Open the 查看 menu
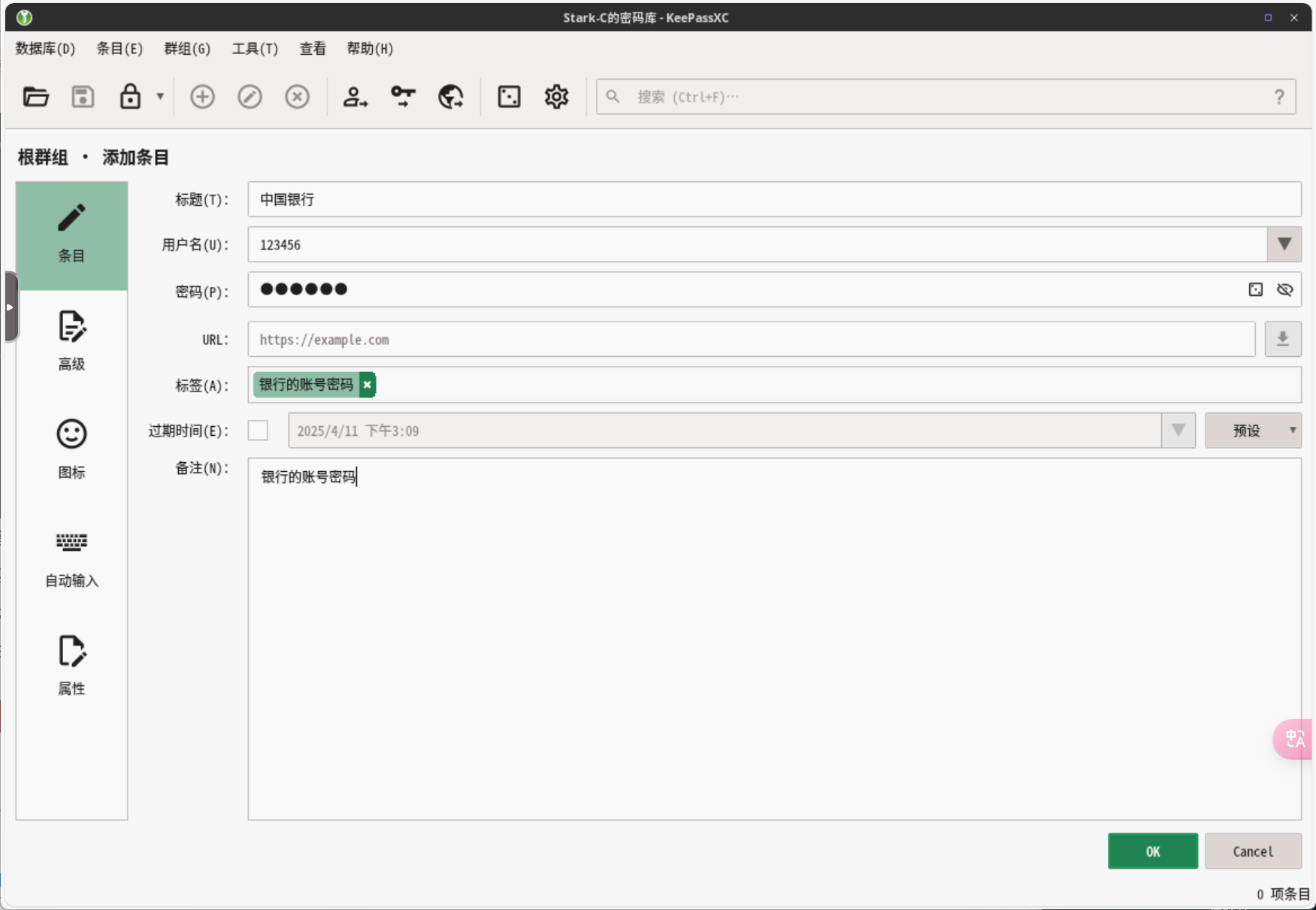The image size is (1316, 910). coord(313,49)
